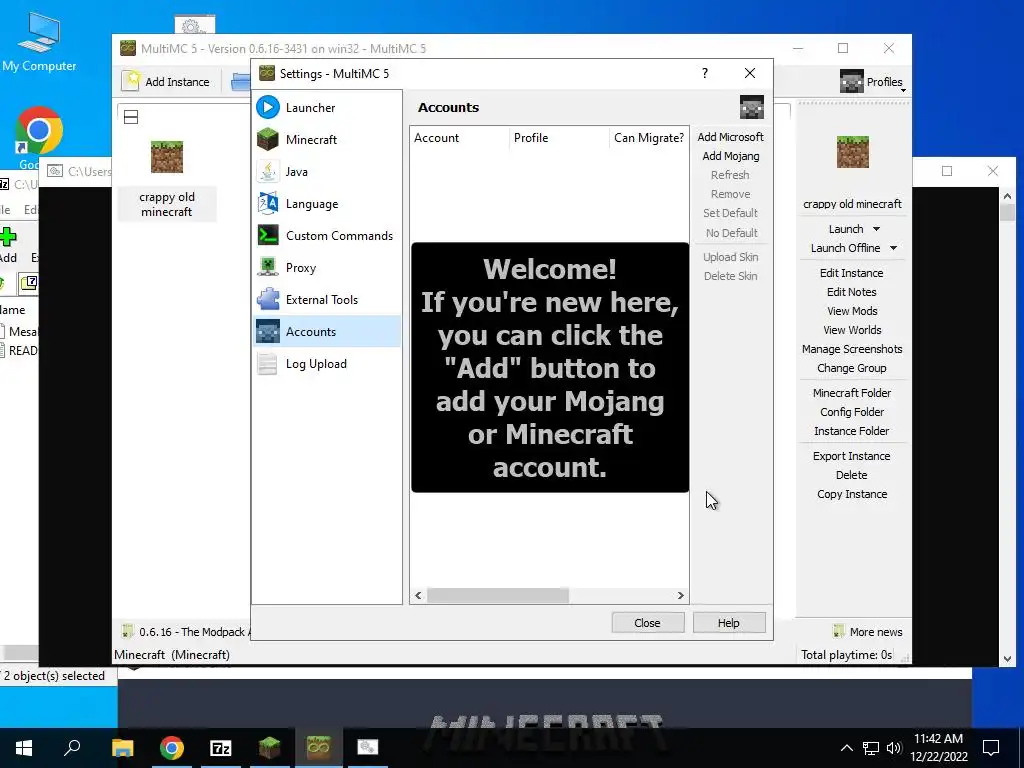
Task: Open Instance Folder from side panel
Action: pyautogui.click(x=852, y=430)
